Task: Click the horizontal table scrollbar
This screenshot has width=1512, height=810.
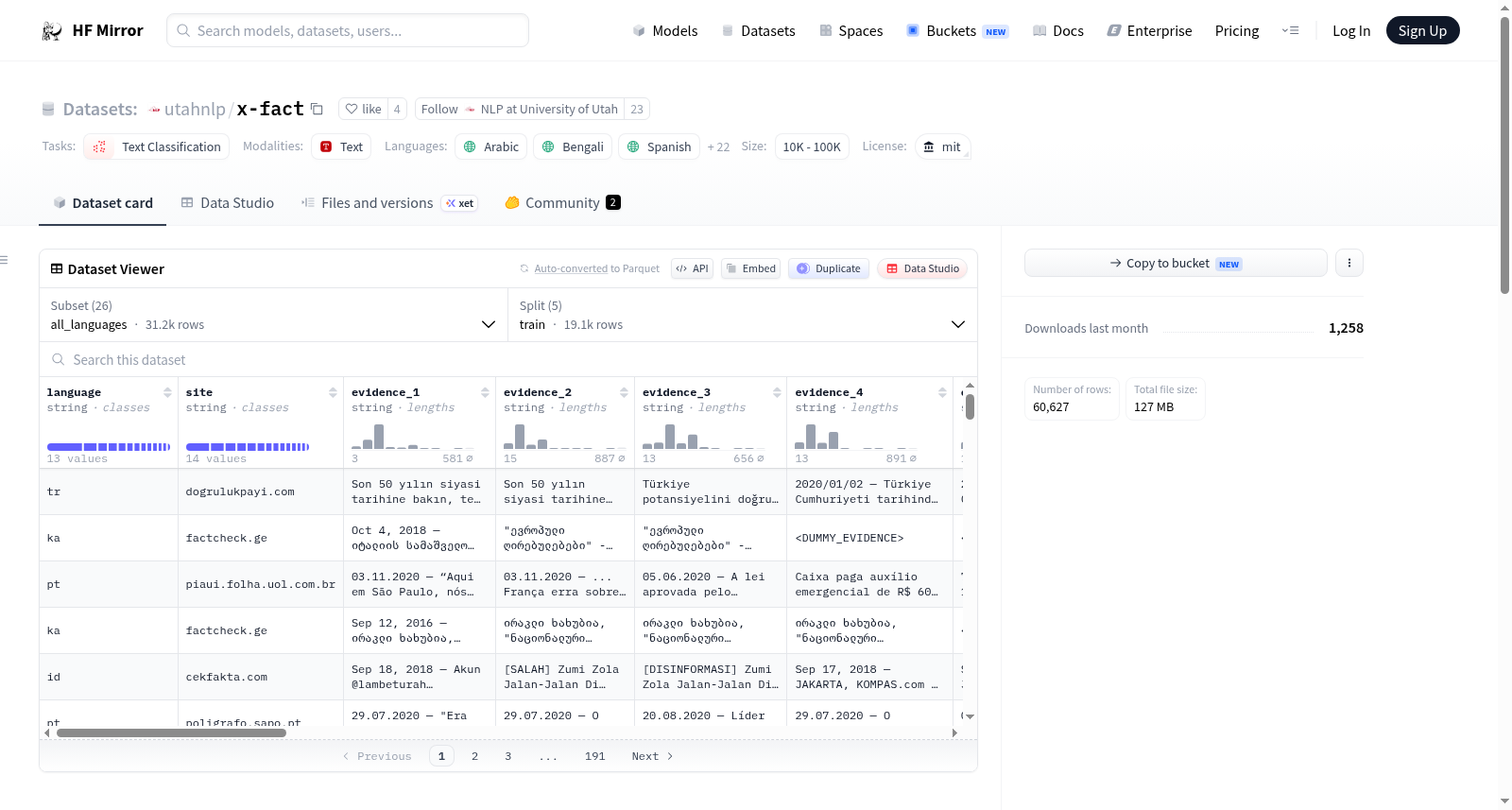Action: click(x=171, y=732)
